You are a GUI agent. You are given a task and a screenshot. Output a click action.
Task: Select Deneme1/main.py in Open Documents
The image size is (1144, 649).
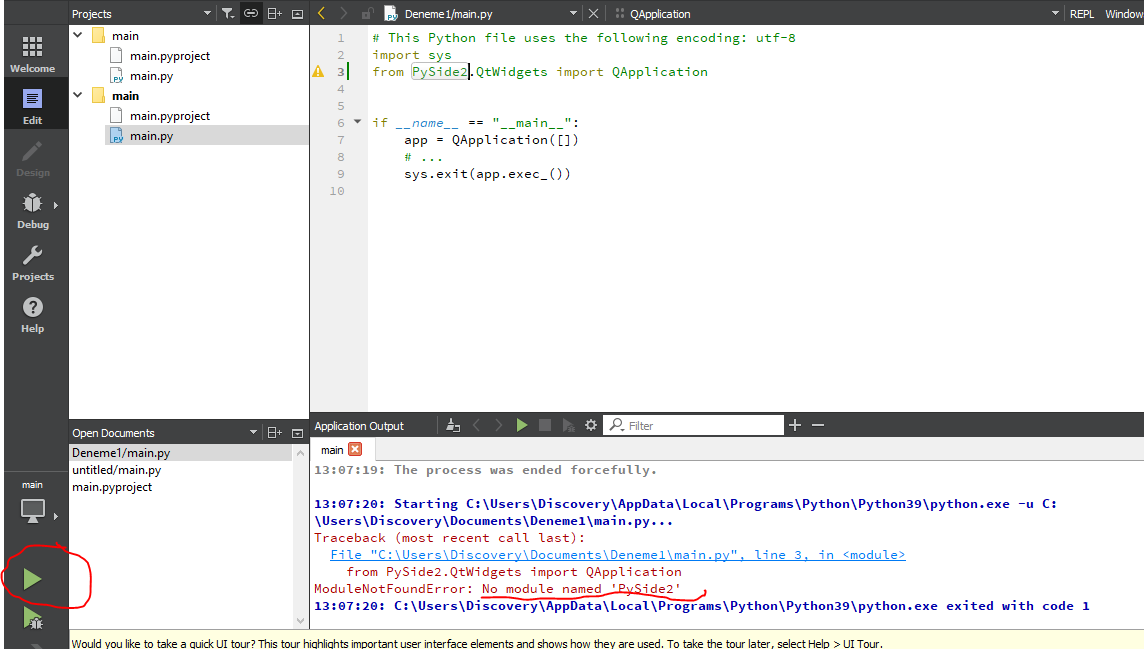point(180,453)
